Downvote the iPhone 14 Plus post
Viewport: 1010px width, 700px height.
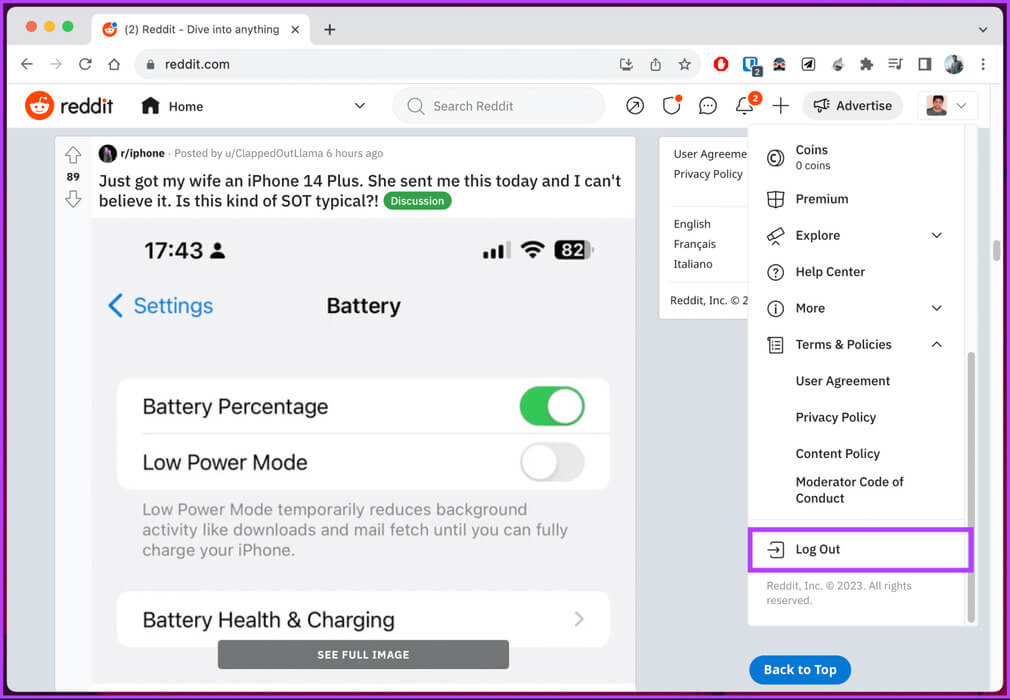pyautogui.click(x=73, y=199)
